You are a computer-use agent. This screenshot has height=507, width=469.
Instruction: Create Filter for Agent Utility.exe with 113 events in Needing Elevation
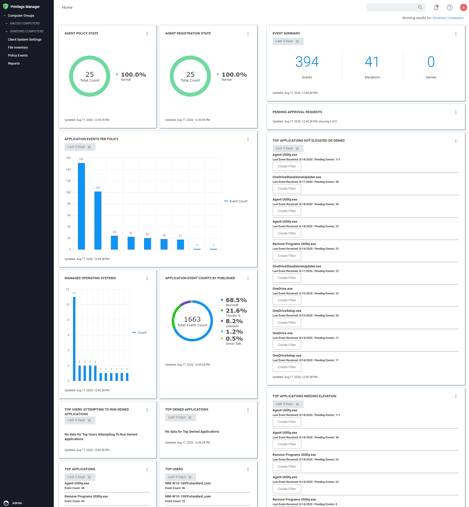287,422
